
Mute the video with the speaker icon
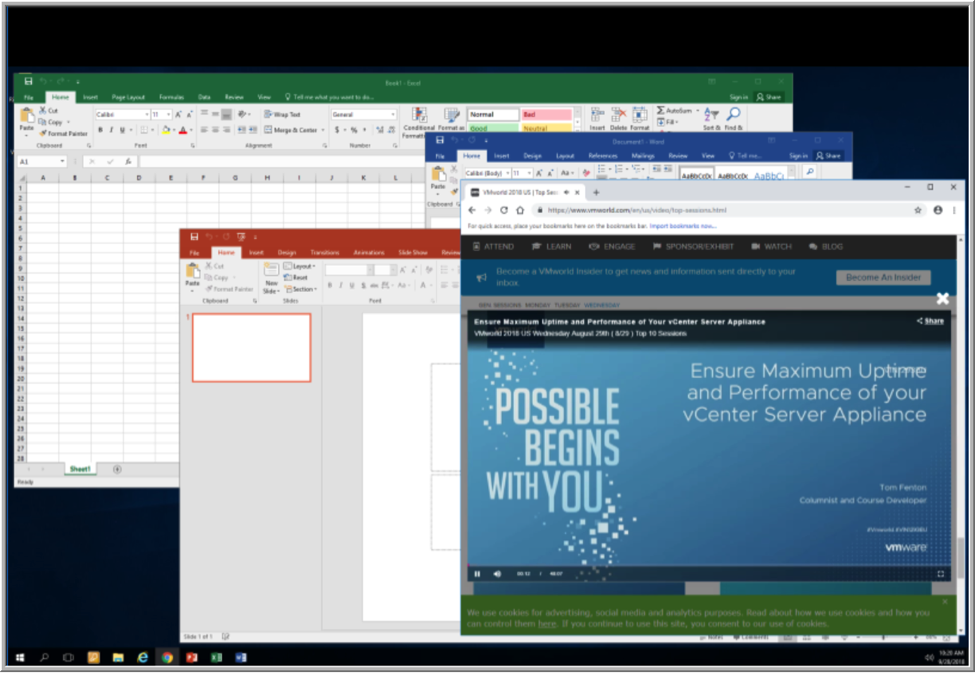[x=497, y=574]
